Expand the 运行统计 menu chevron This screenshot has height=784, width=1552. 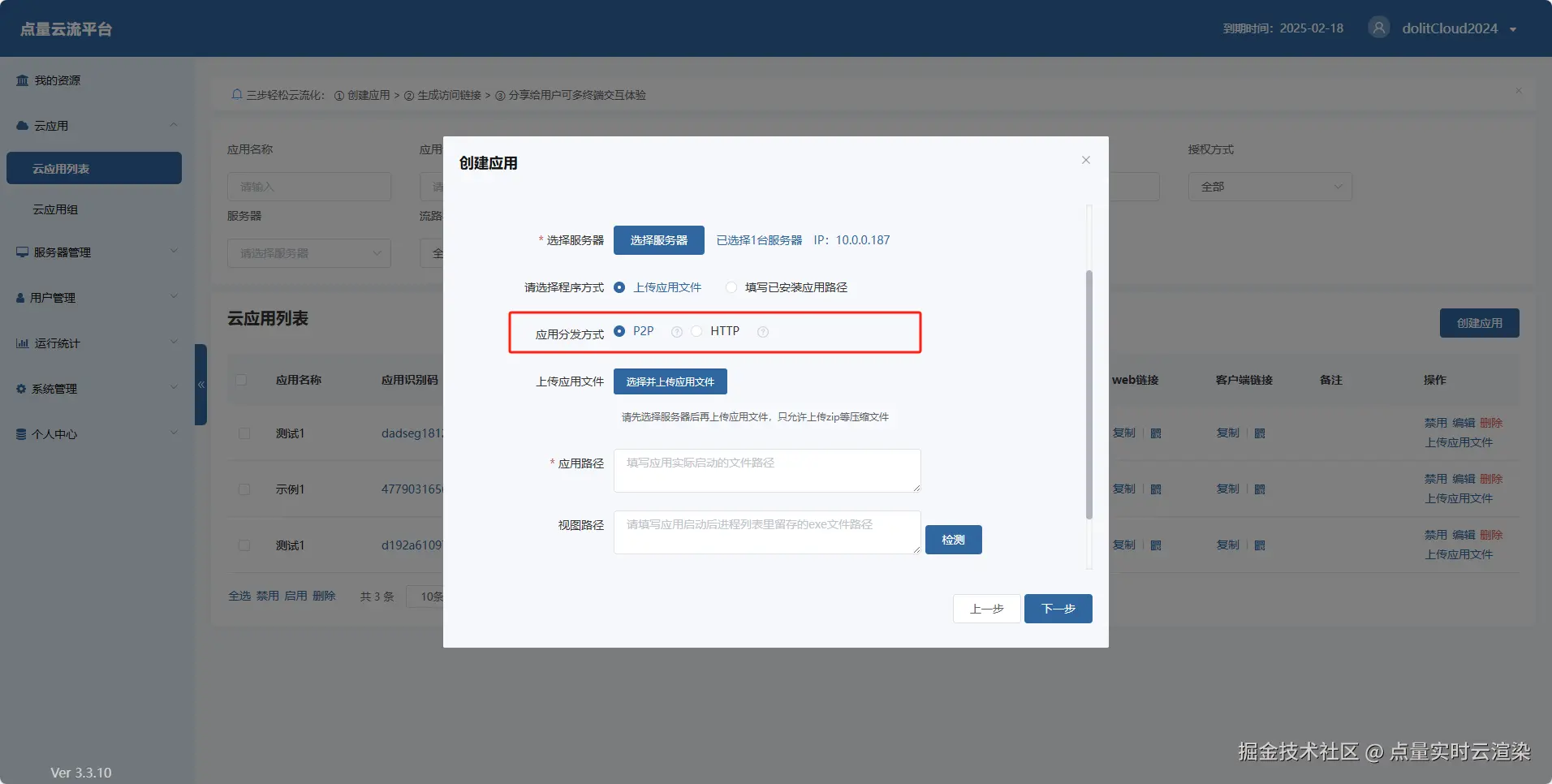pos(173,342)
